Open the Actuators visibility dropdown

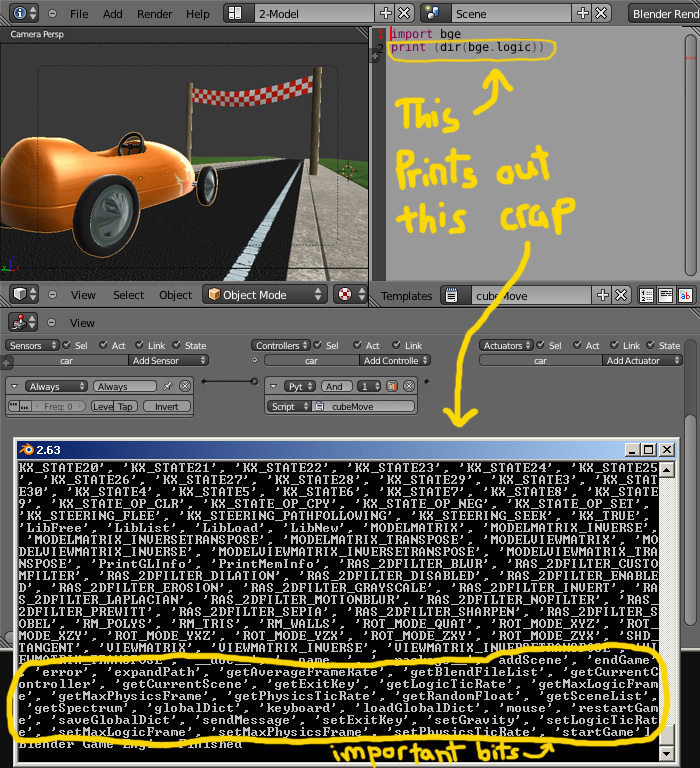(x=506, y=345)
